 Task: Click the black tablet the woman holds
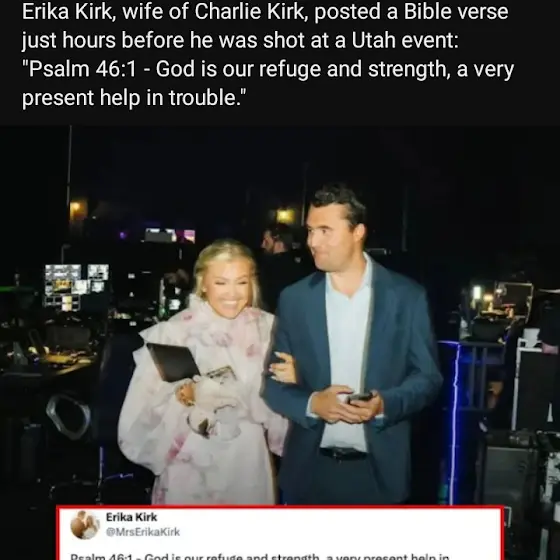173,361
